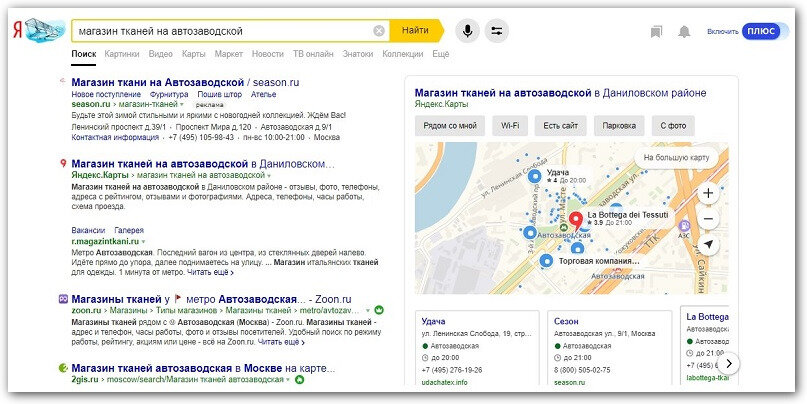Click green badge near 2gis.ru URL
The height and width of the screenshot is (404, 807).
coord(299,380)
